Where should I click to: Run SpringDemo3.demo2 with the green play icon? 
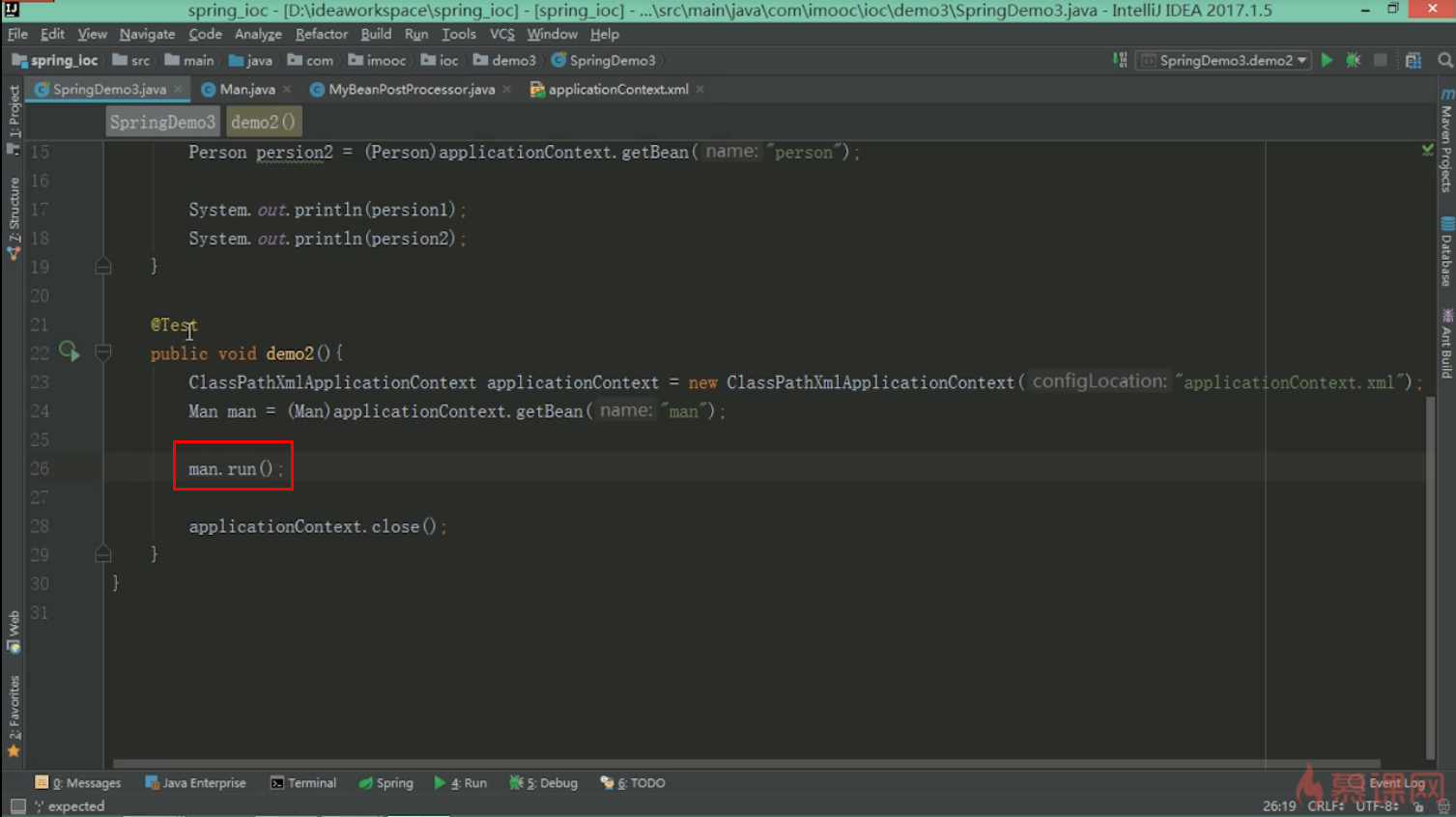point(1327,60)
